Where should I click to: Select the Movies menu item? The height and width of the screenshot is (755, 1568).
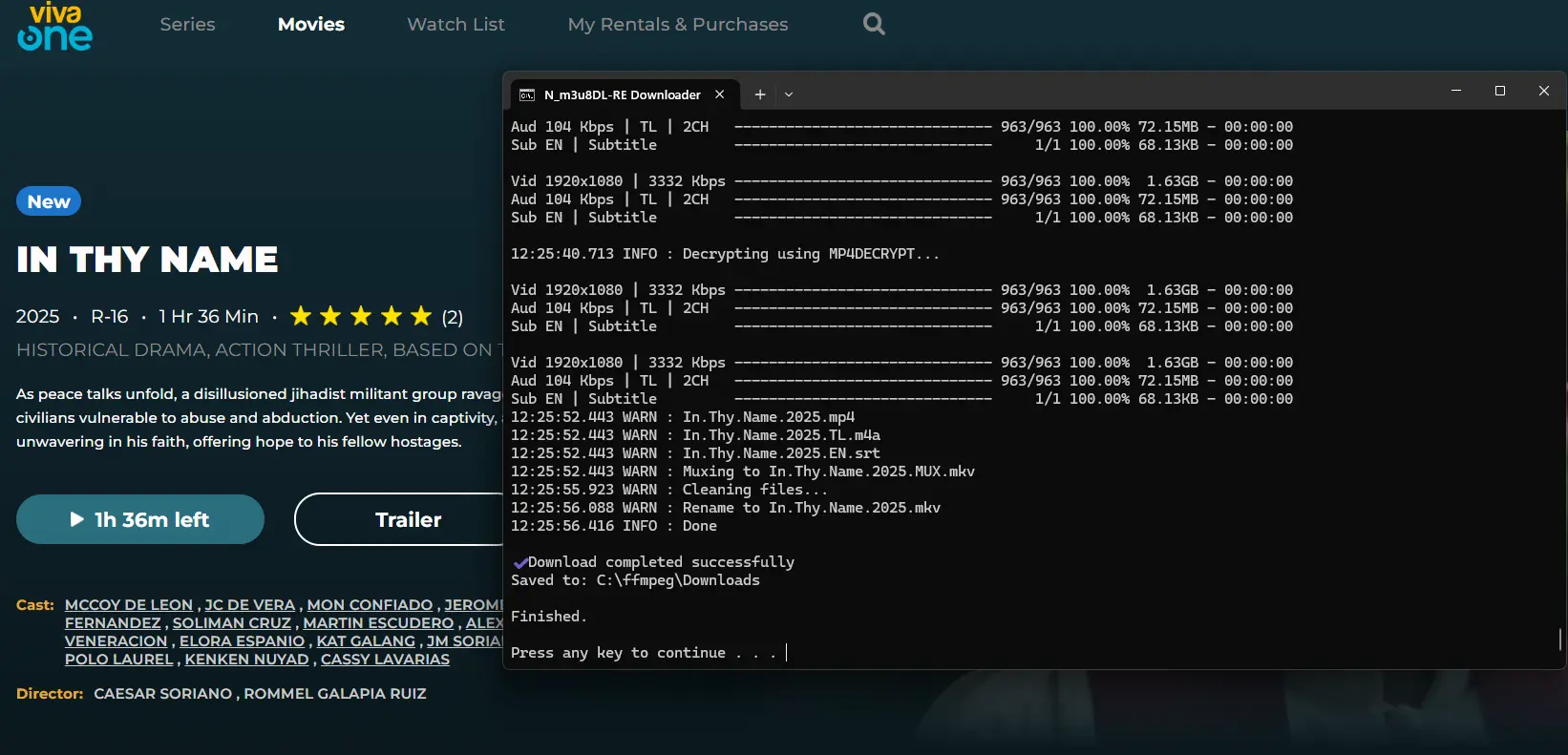[x=311, y=24]
